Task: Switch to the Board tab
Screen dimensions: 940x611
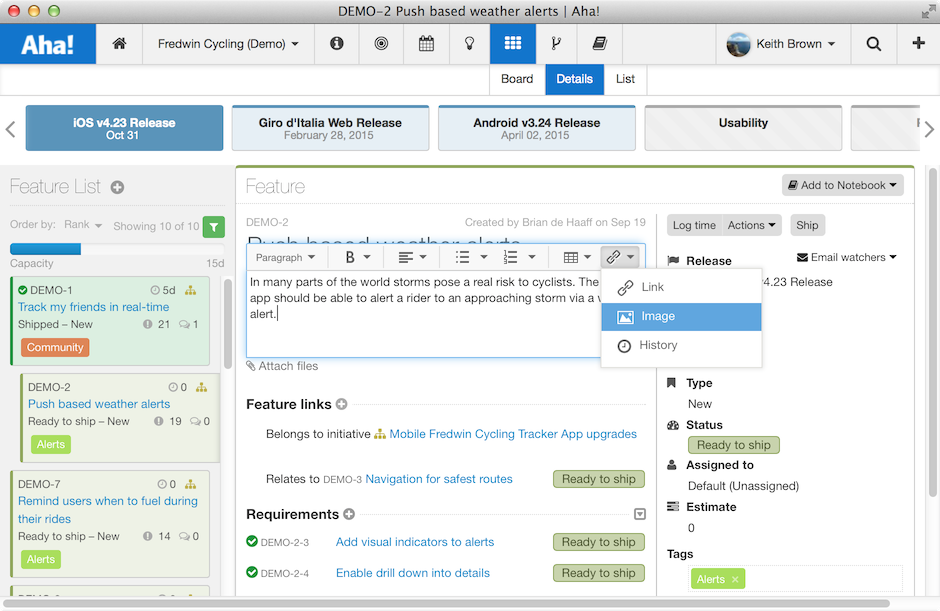Action: click(x=517, y=79)
